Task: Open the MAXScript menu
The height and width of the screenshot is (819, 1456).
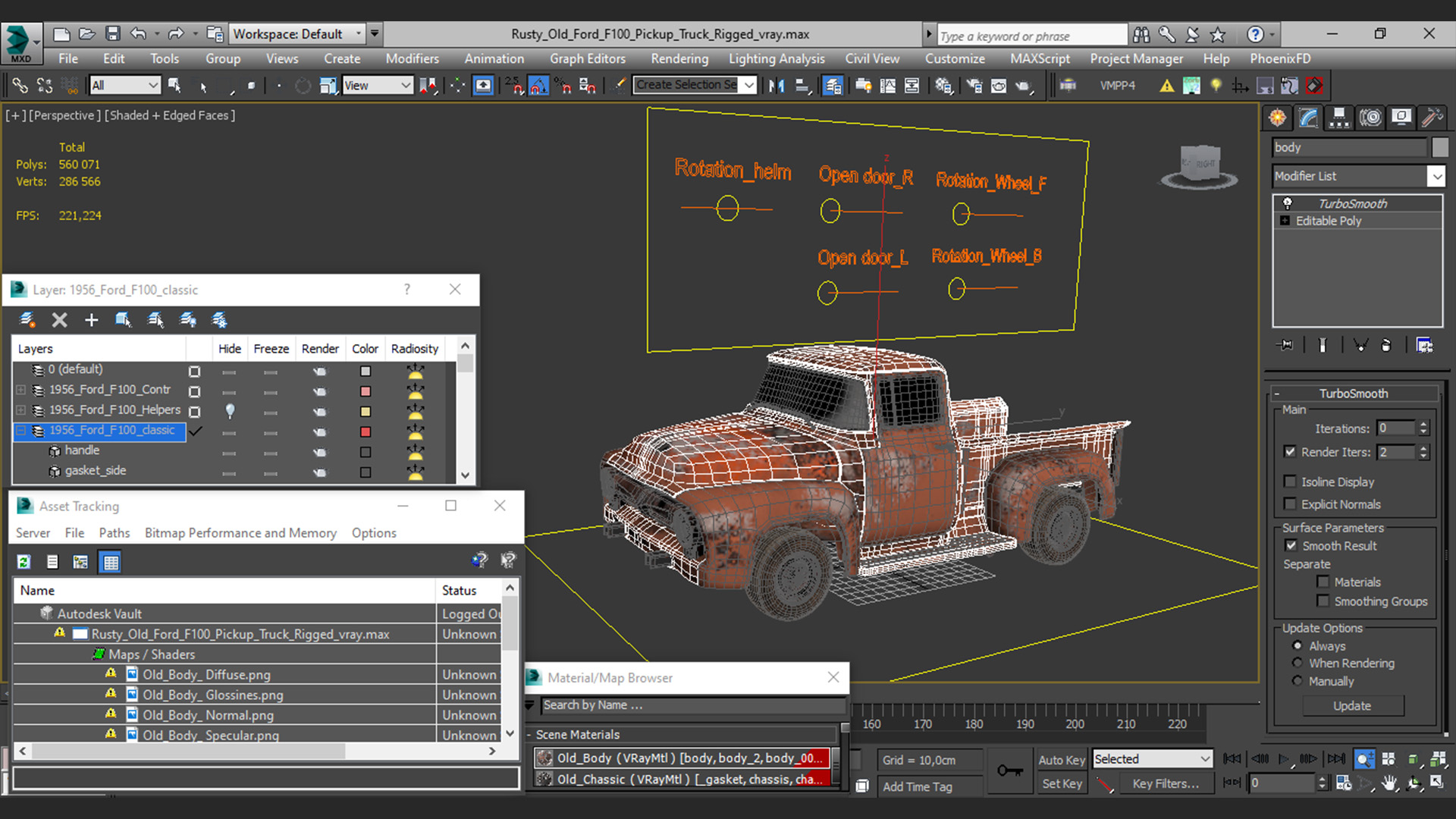Action: coord(1040,58)
